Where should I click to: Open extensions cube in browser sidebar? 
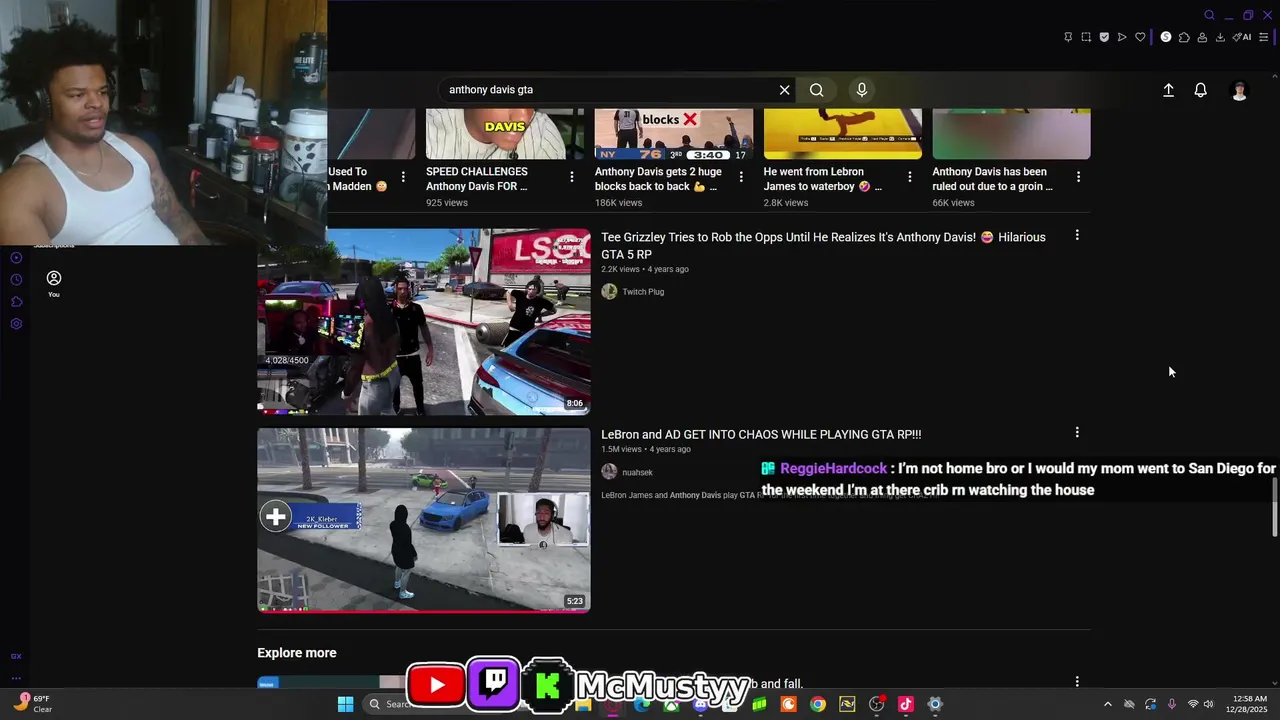pos(16,302)
